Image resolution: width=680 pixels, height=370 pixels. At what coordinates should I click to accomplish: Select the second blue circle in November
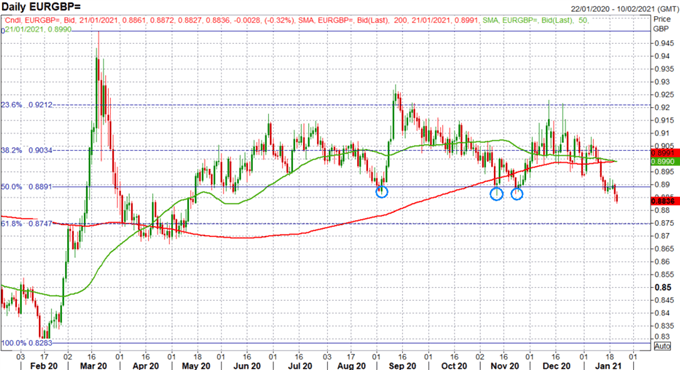517,194
